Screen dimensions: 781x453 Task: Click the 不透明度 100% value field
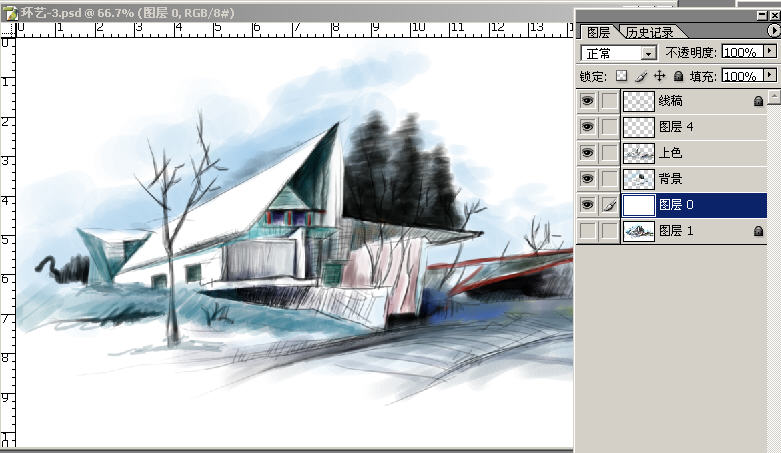[x=743, y=51]
